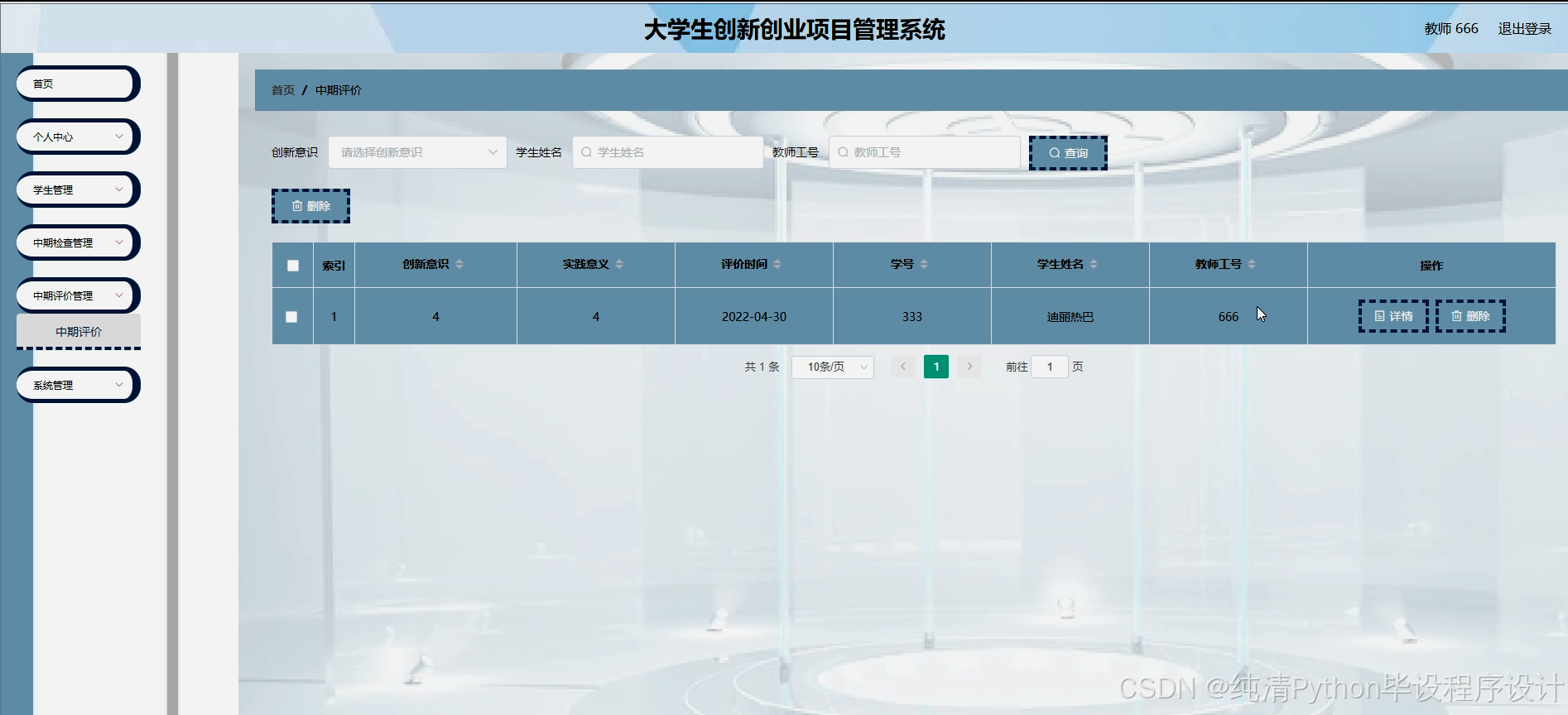Click the 操作 column header
This screenshot has width=1568, height=715.
coord(1431,266)
